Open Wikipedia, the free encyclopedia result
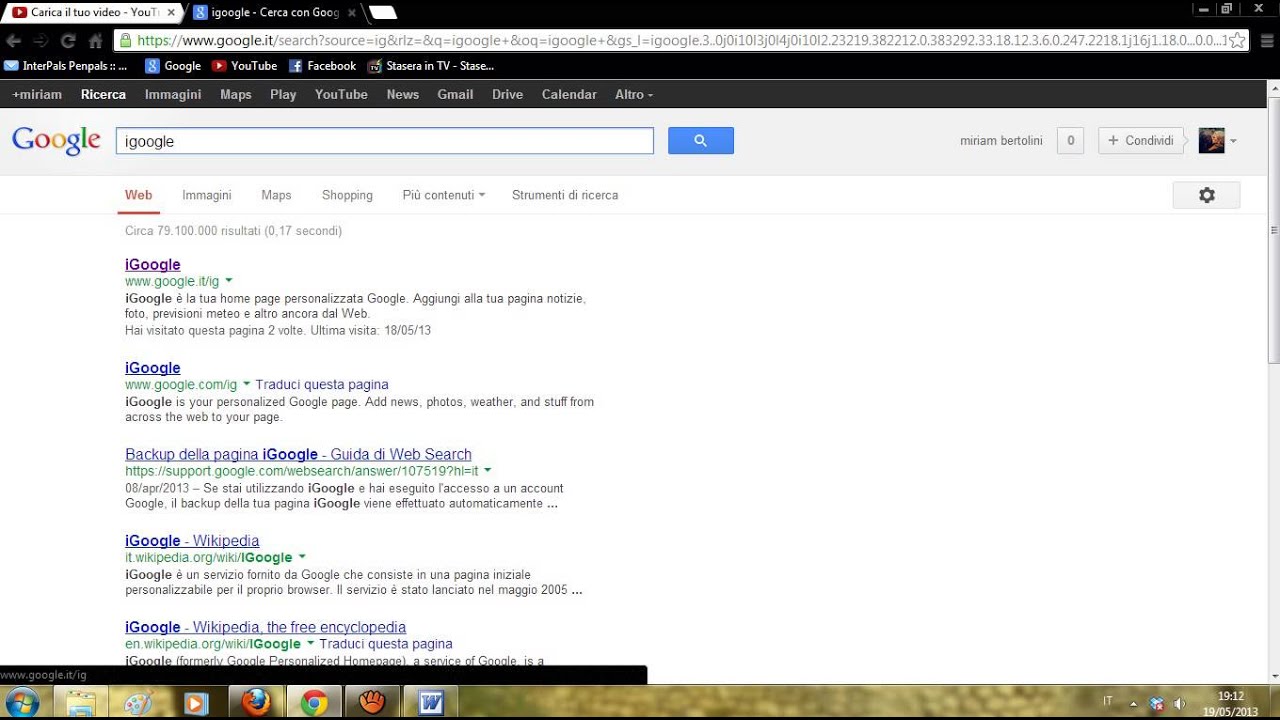This screenshot has width=1280, height=720. coord(265,627)
